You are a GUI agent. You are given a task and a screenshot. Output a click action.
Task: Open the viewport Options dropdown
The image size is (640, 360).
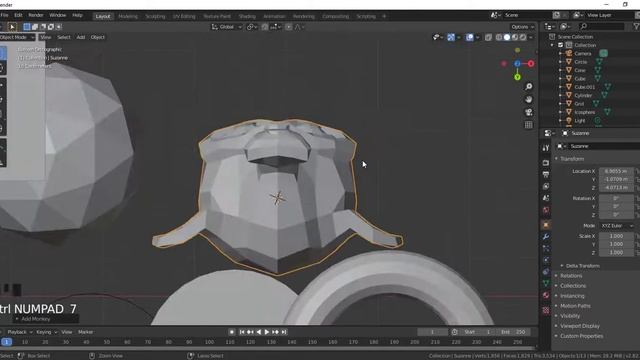(522, 27)
